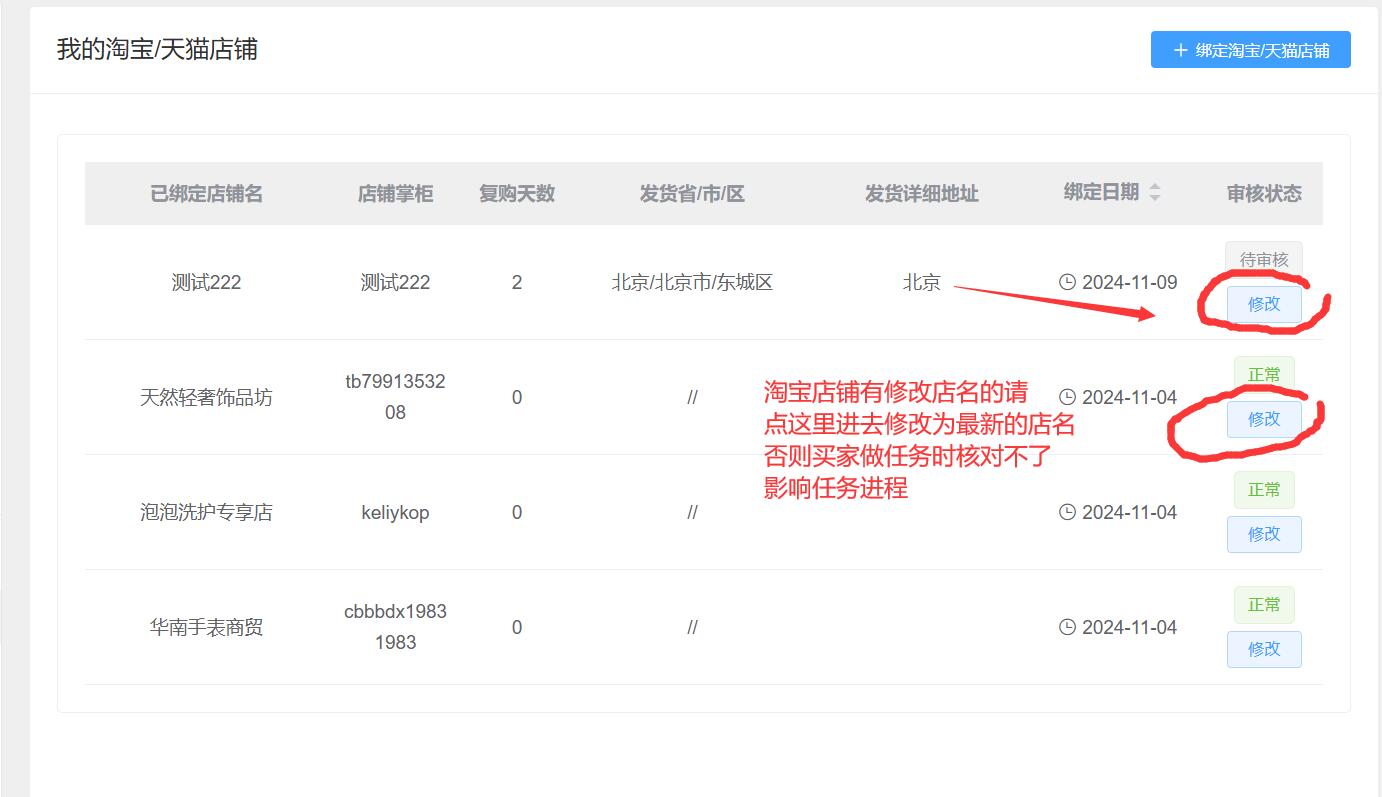Click 正常 status tag for 天然轻奢饰品坊
This screenshot has width=1382, height=797.
tap(1264, 374)
